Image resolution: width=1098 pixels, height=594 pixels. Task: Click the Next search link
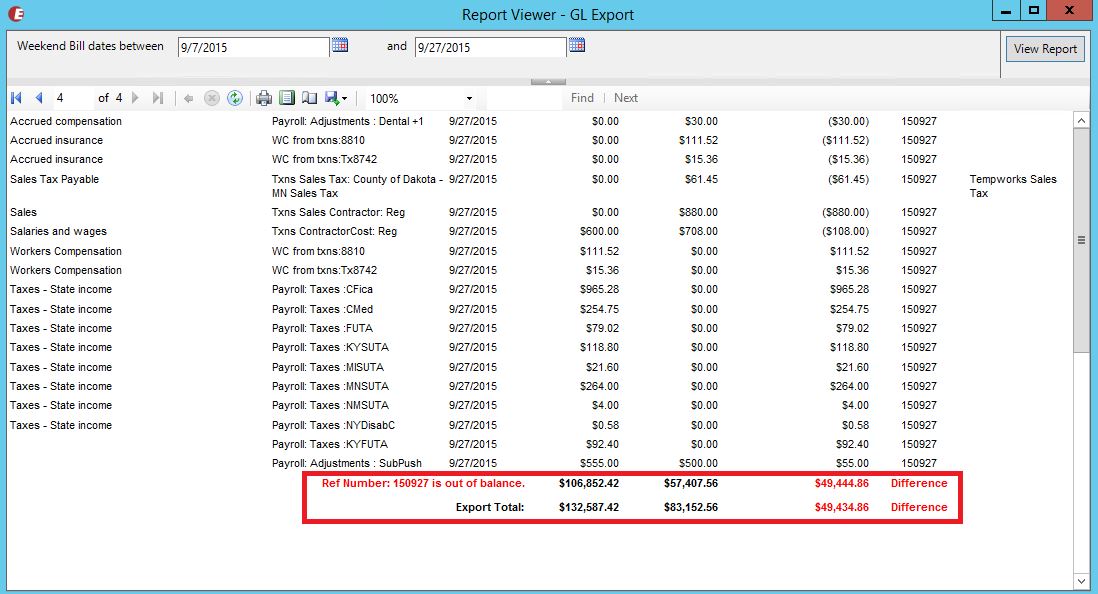click(626, 98)
